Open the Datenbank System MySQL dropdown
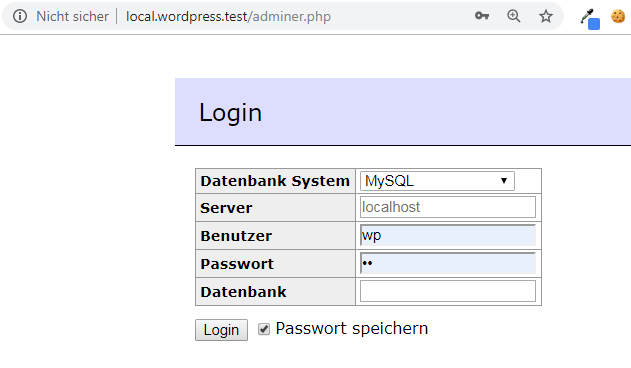The width and height of the screenshot is (631, 368). coord(437,181)
